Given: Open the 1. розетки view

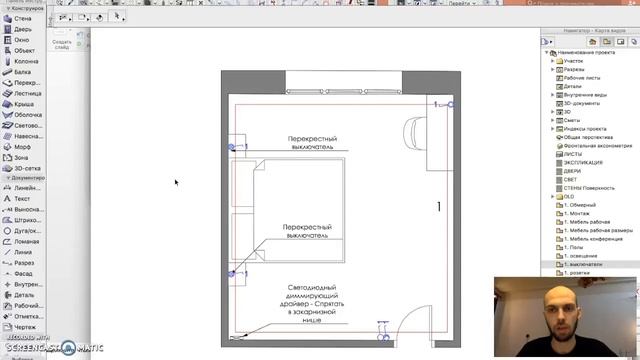Looking at the screenshot, I should pyautogui.click(x=573, y=273).
